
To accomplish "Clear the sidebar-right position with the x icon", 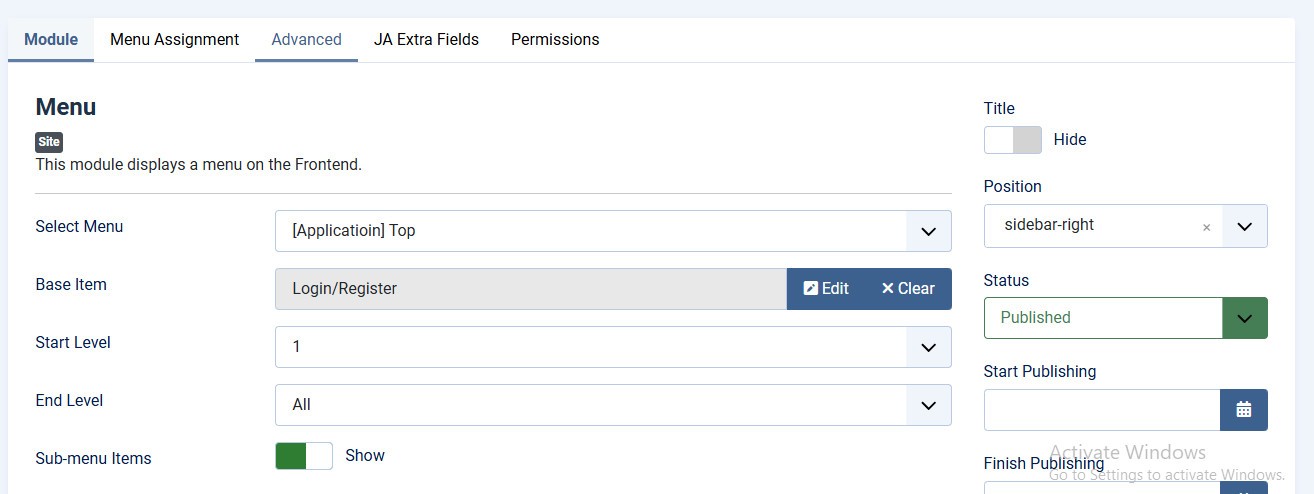I will click(x=1206, y=227).
